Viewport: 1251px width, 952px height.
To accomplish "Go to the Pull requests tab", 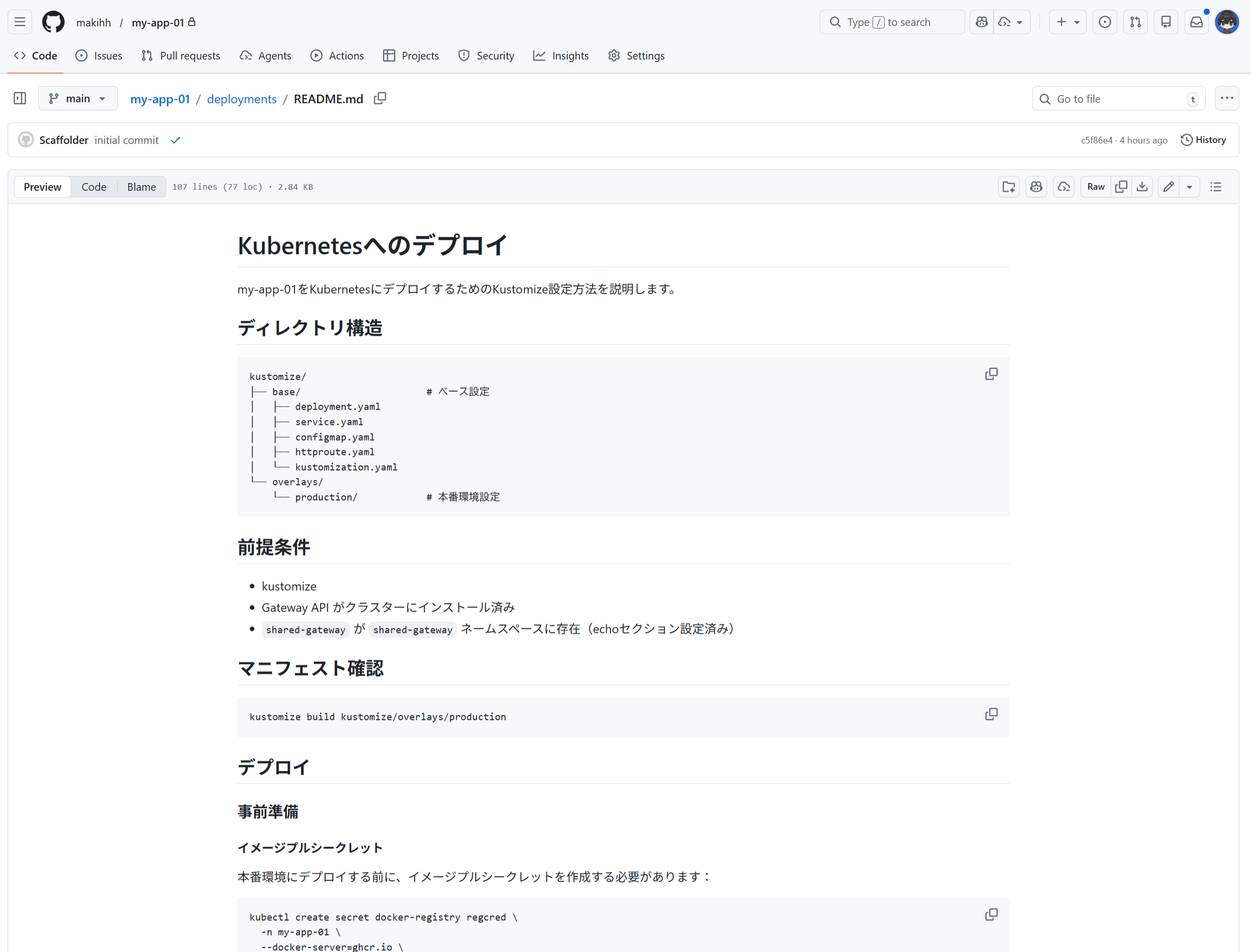I will [181, 55].
